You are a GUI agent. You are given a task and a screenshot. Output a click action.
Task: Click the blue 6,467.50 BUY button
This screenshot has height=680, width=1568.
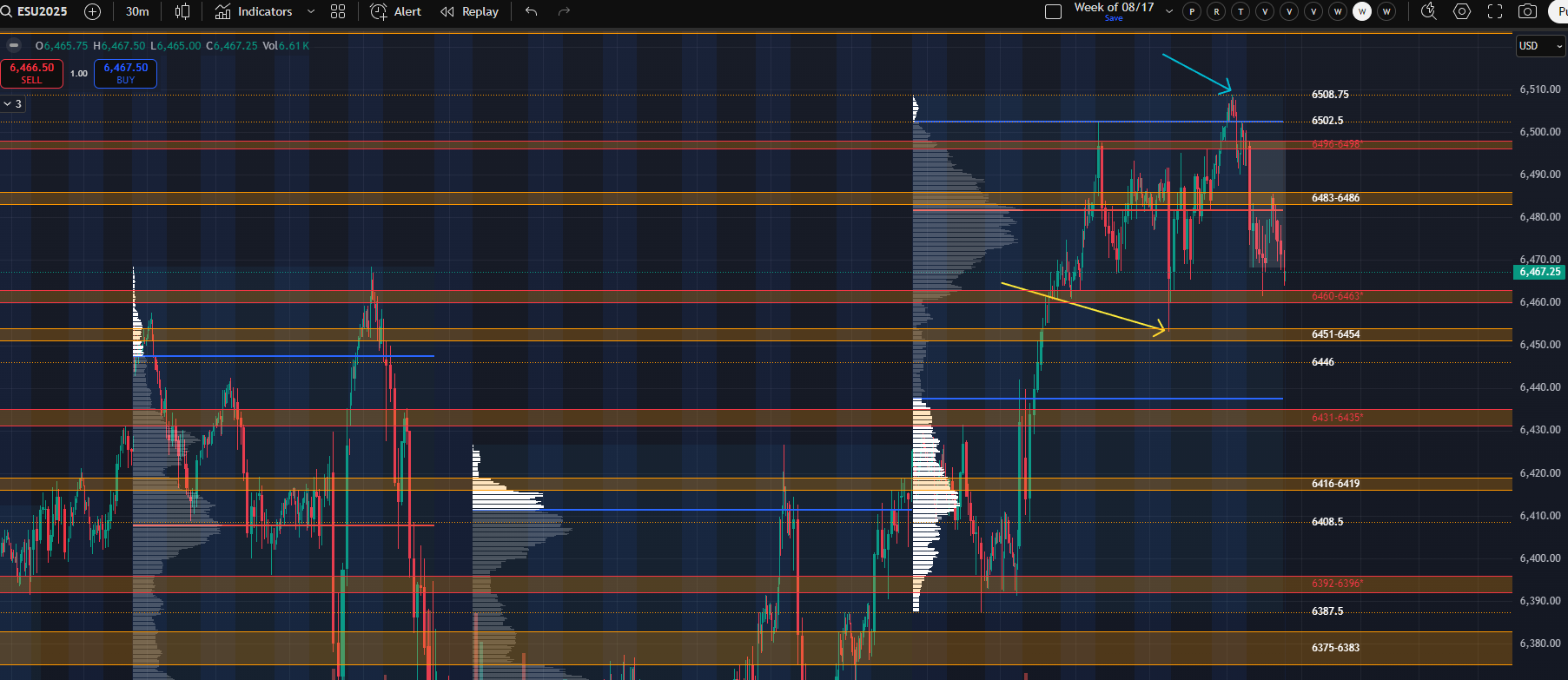coord(125,73)
